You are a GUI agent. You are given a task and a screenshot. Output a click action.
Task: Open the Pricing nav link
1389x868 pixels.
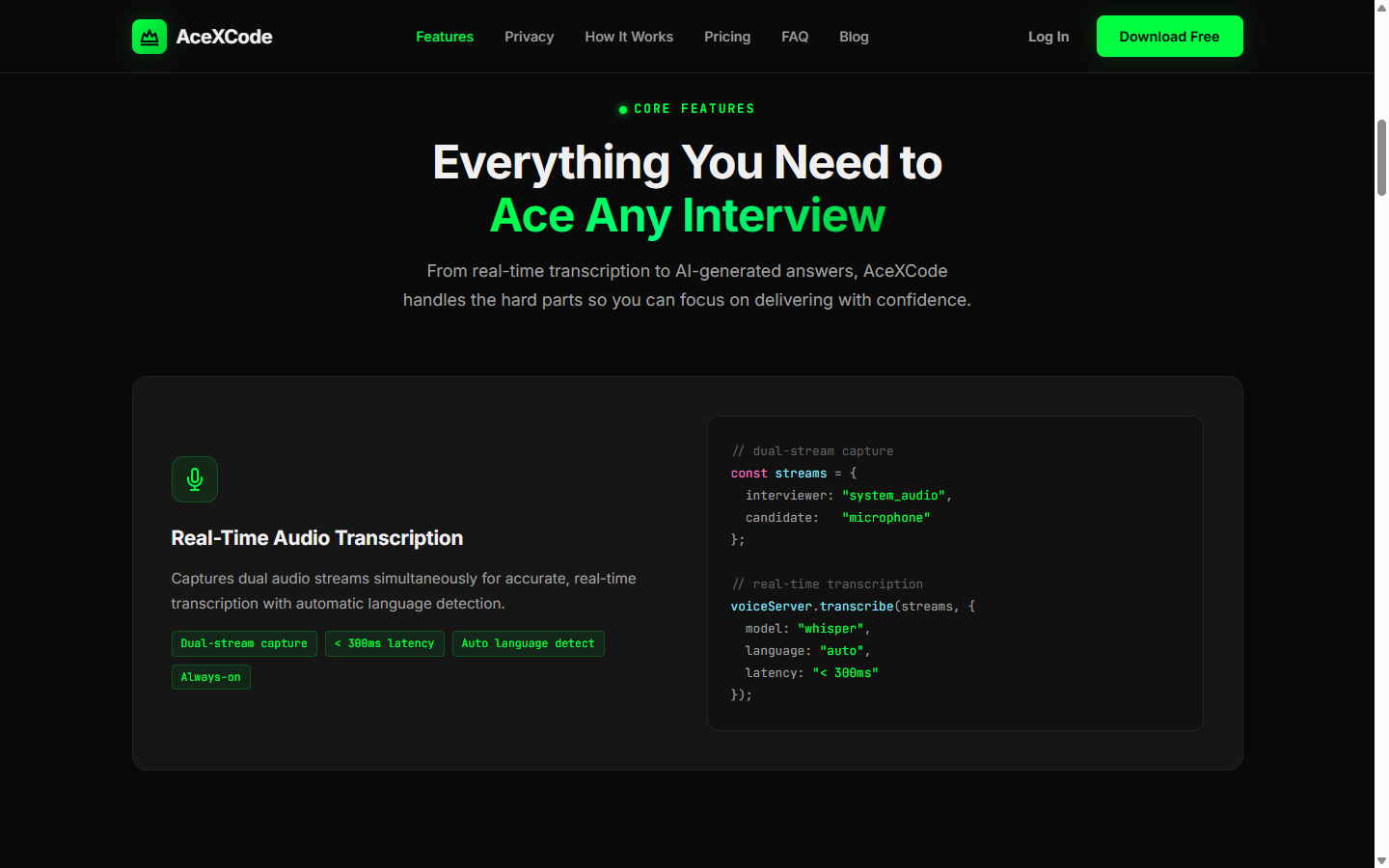[727, 37]
